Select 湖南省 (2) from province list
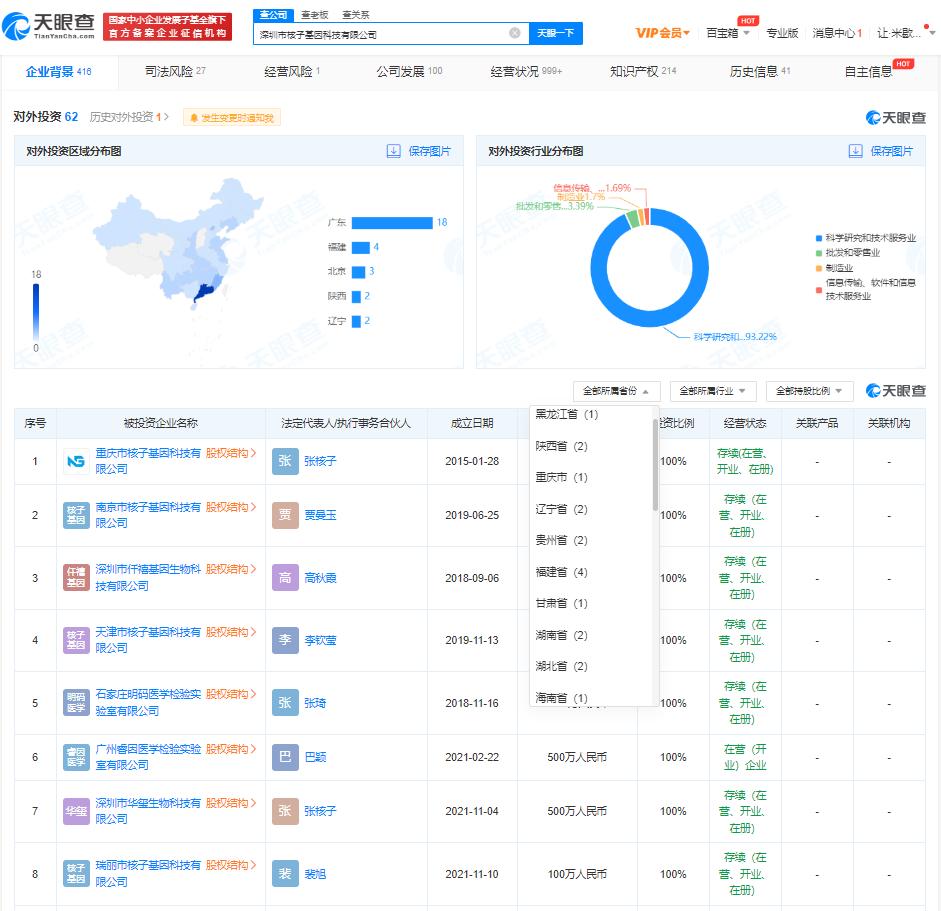The height and width of the screenshot is (911, 941). point(561,635)
